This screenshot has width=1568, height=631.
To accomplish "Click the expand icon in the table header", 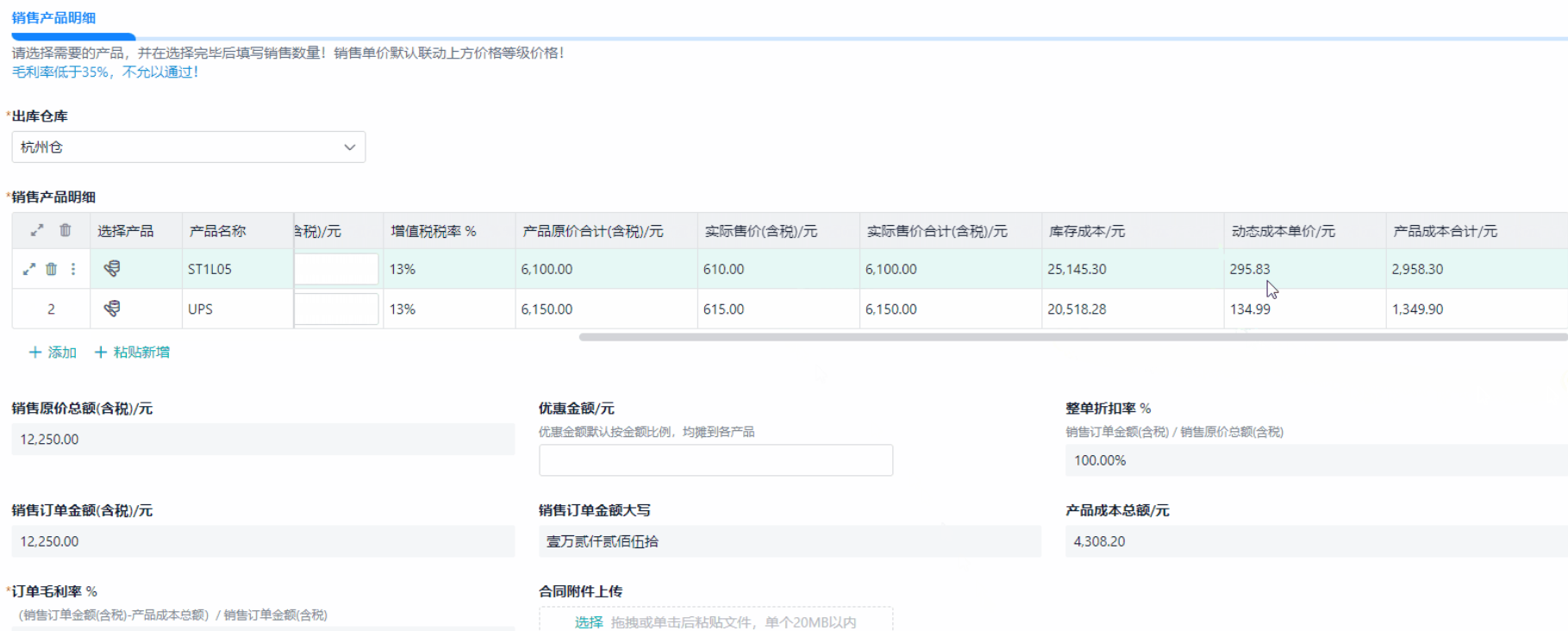I will (x=37, y=230).
